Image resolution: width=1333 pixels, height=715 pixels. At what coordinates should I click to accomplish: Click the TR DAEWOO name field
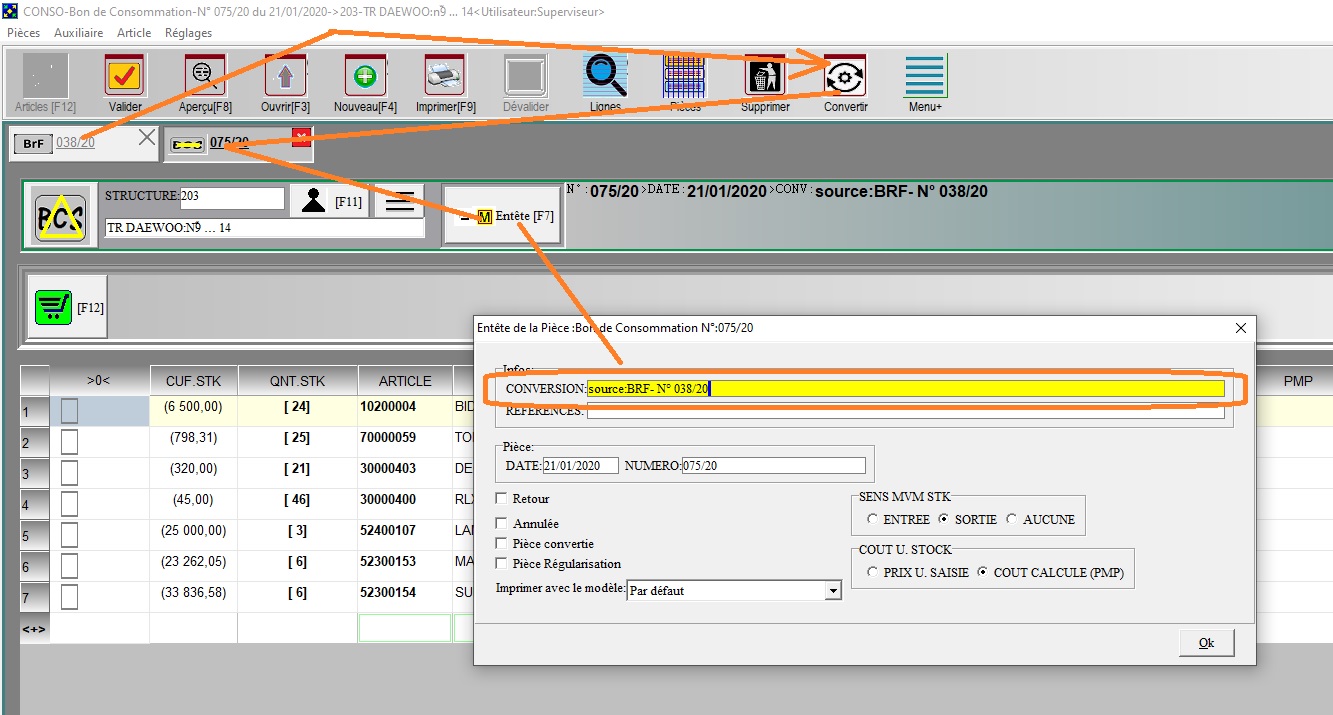click(x=265, y=228)
